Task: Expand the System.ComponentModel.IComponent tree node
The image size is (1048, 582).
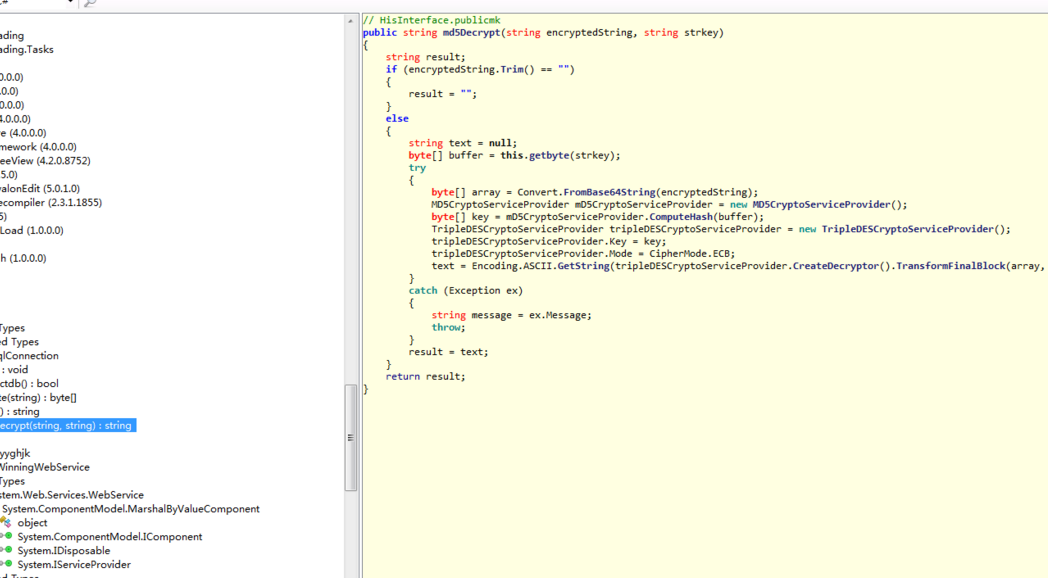Action: tap(1, 536)
